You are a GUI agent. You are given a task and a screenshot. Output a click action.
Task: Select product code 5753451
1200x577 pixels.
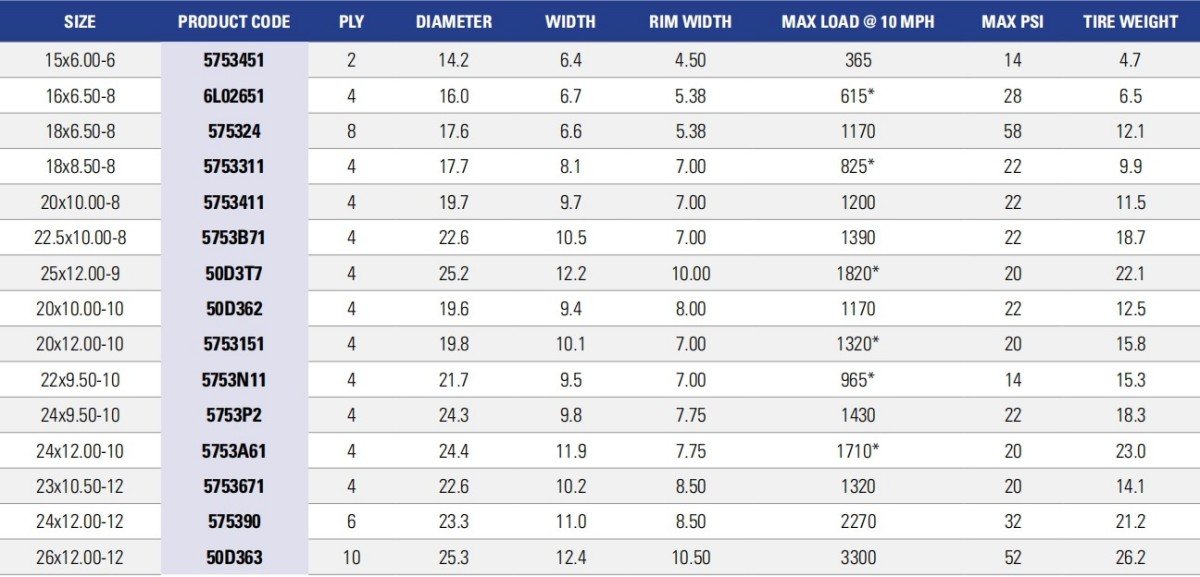tap(234, 60)
